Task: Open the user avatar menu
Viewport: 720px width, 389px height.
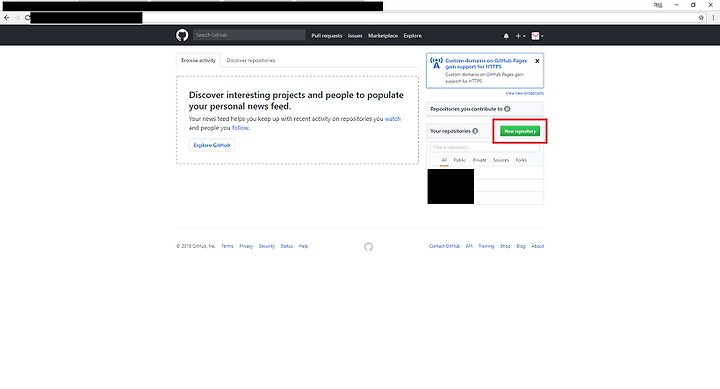Action: [537, 36]
